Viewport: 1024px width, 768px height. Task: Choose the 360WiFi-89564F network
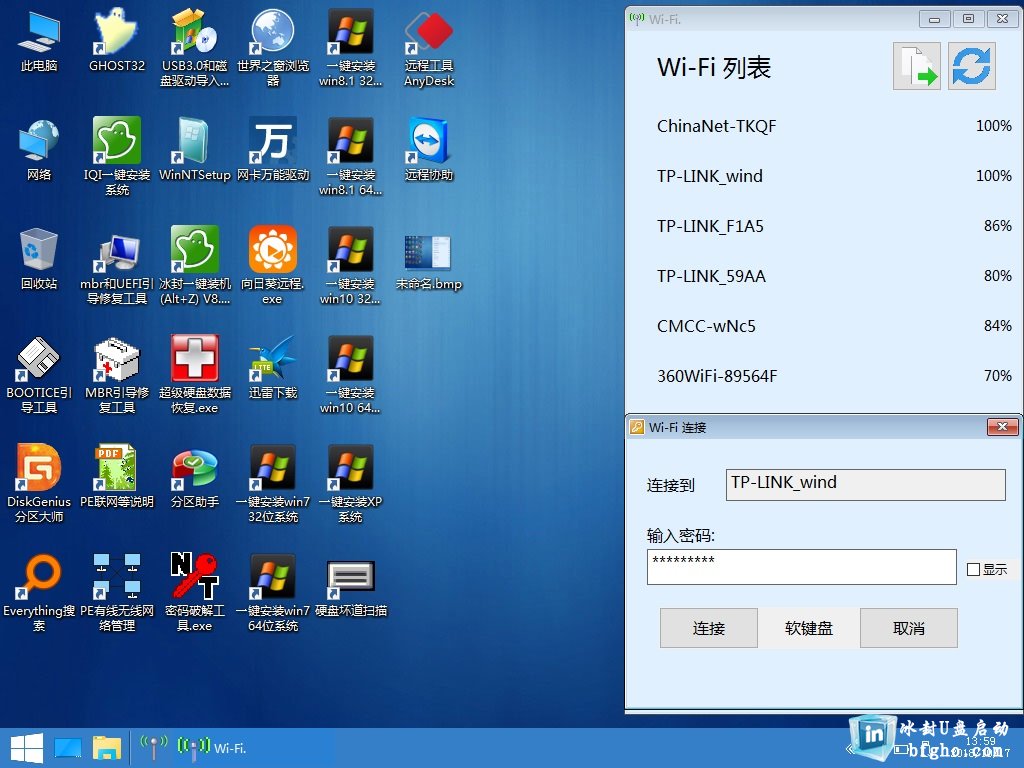click(834, 376)
